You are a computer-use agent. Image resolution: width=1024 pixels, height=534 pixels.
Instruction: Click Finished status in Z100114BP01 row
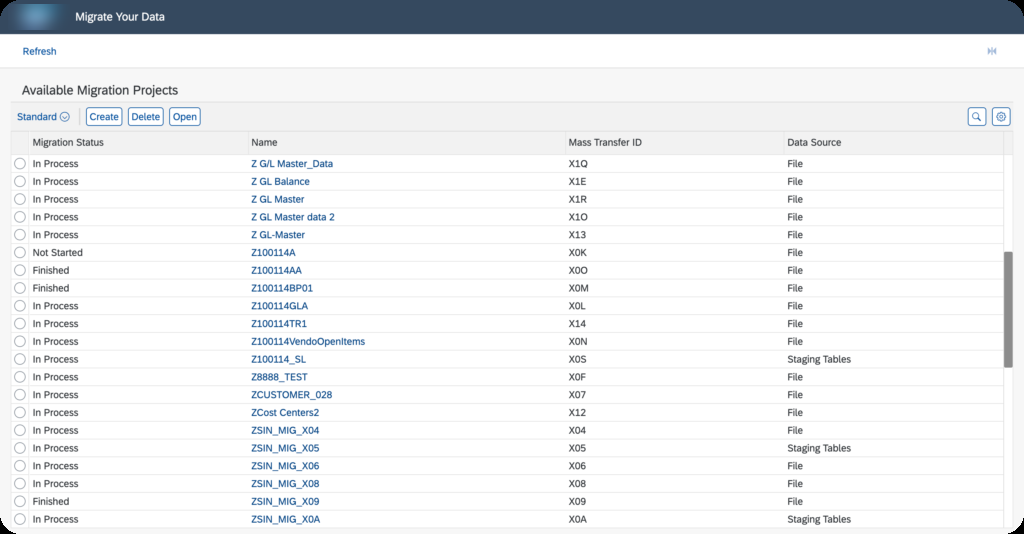[51, 288]
